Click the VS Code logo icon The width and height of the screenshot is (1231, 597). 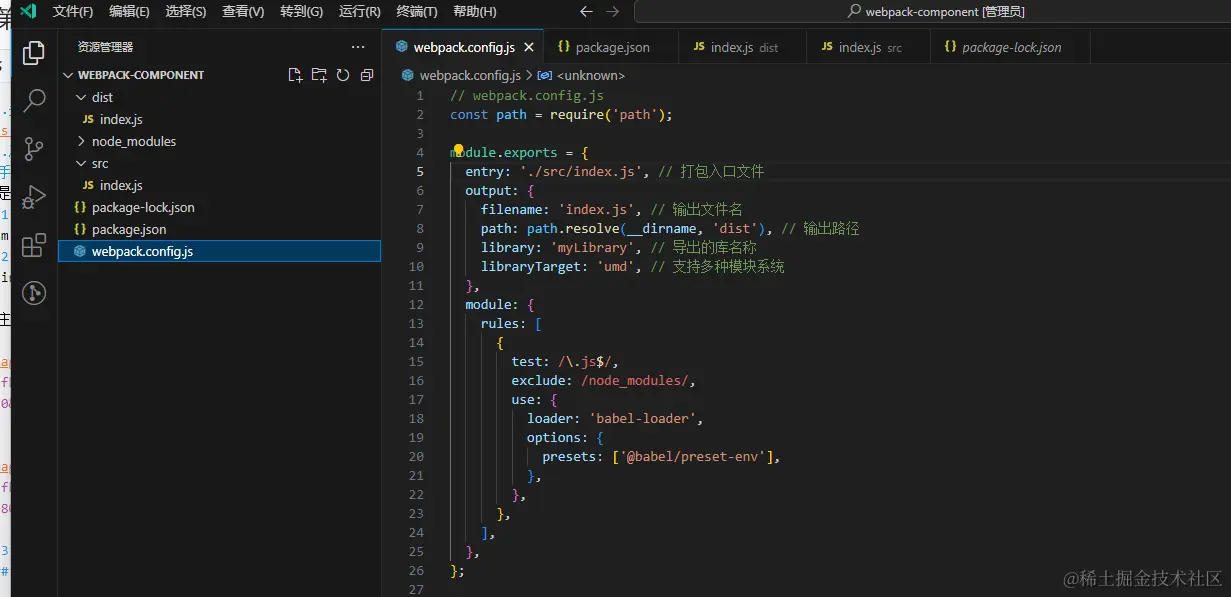tap(28, 11)
